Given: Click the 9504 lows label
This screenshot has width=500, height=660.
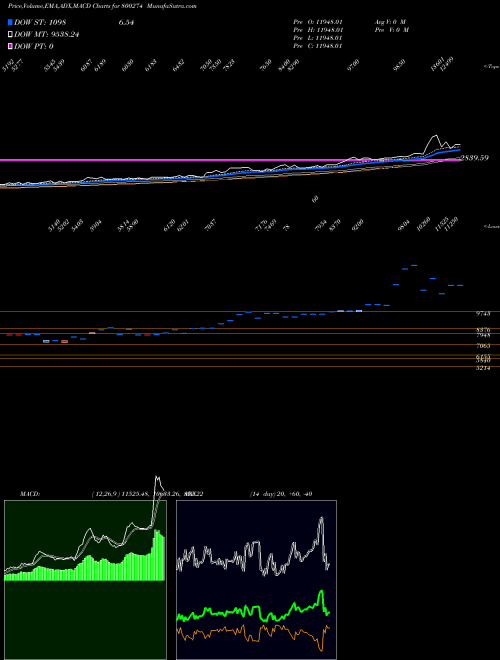Looking at the screenshot, I should pos(404,225).
